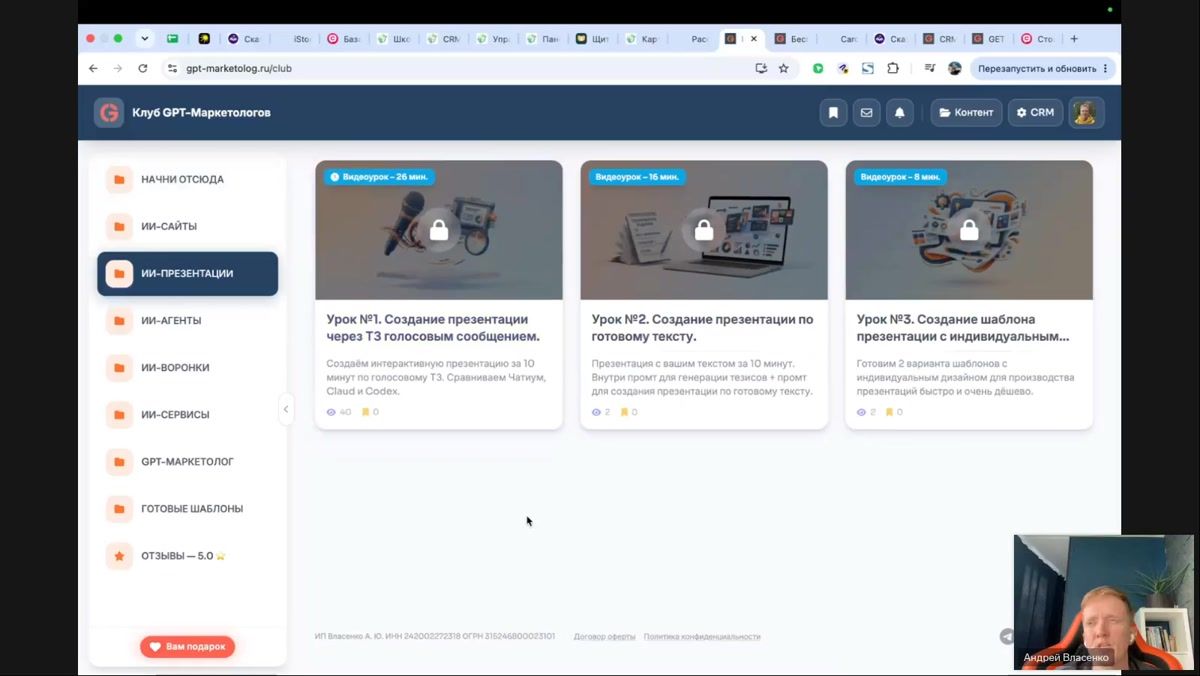Click the lock icon on the Урок №3 thumbnail
Viewport: 1200px width, 676px height.
[x=969, y=230]
